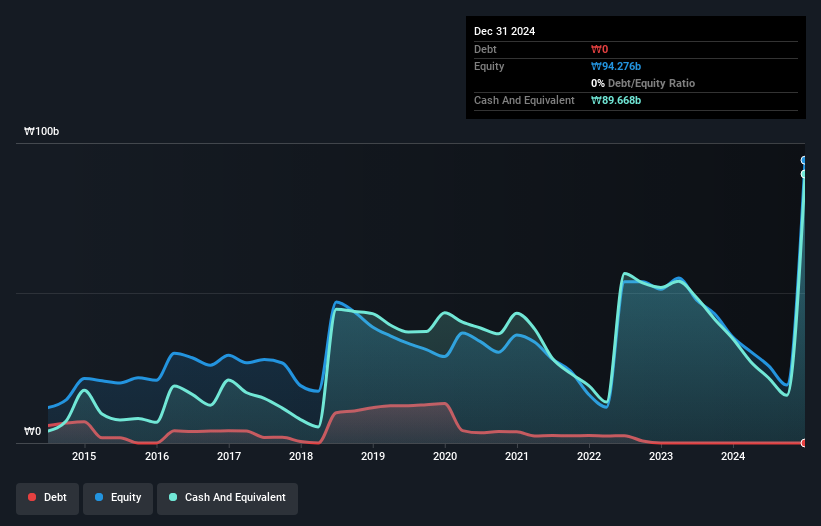The image size is (821, 526).
Task: Click Cash And Equivalent label in tooltip
Action: [524, 100]
